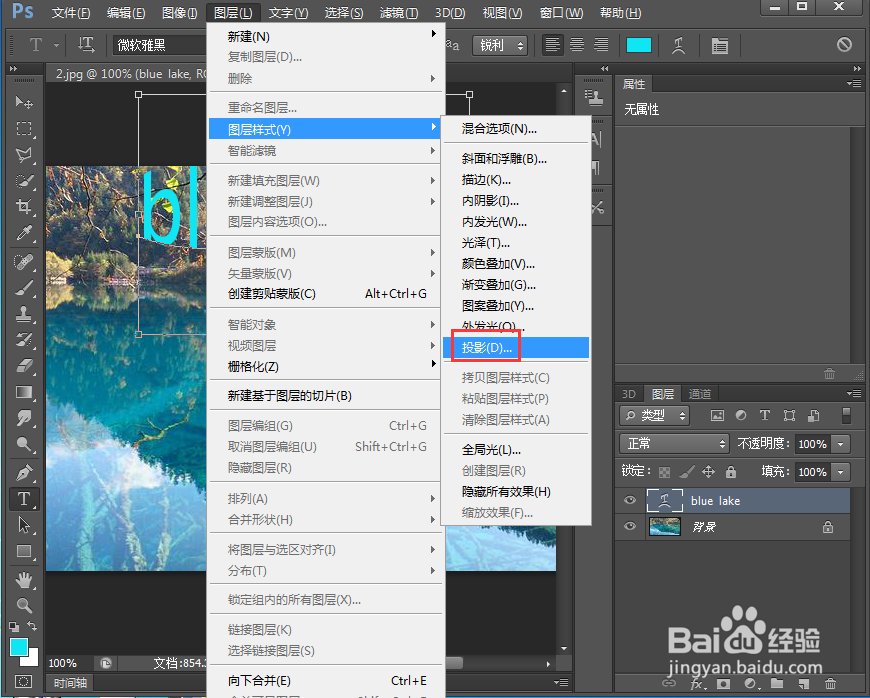Open the 文件(F) menu
The height and width of the screenshot is (698, 870).
click(x=71, y=12)
